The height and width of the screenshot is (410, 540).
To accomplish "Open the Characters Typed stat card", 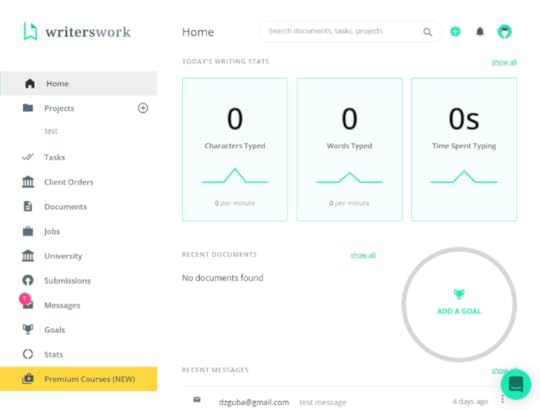I will (x=235, y=149).
